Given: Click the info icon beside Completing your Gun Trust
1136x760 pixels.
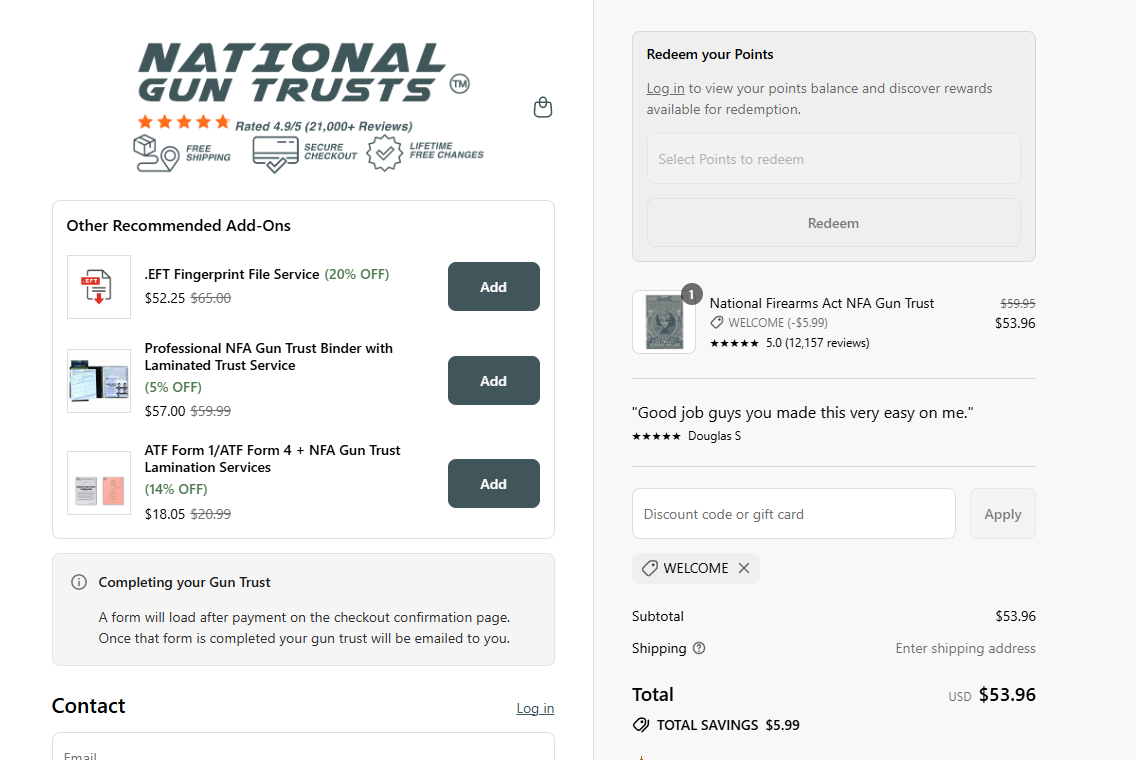Looking at the screenshot, I should (79, 582).
